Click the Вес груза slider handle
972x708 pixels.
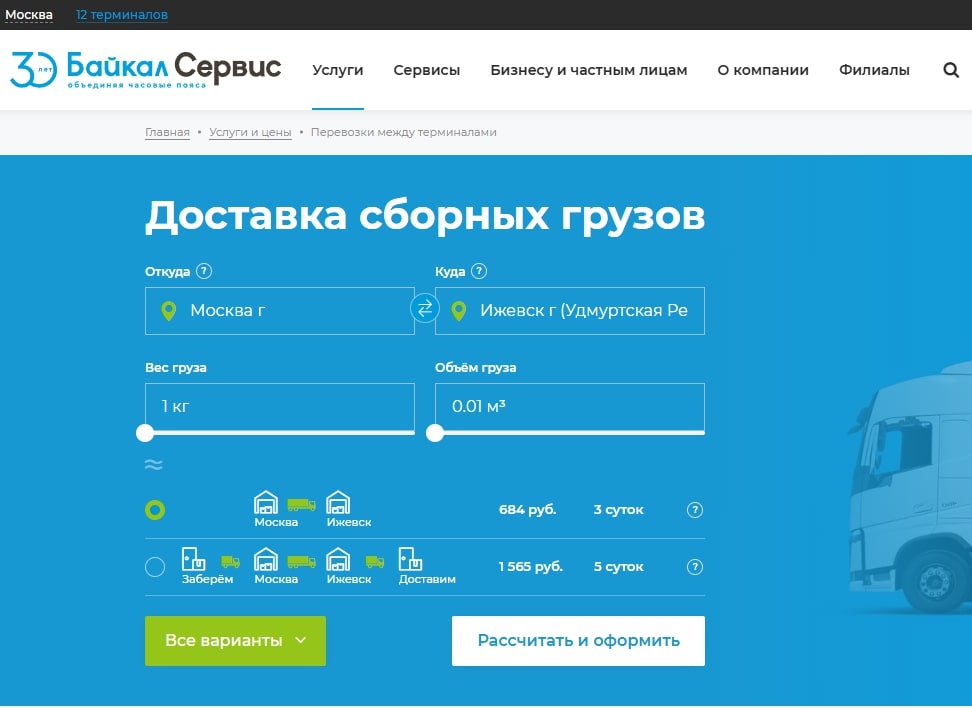coord(145,433)
